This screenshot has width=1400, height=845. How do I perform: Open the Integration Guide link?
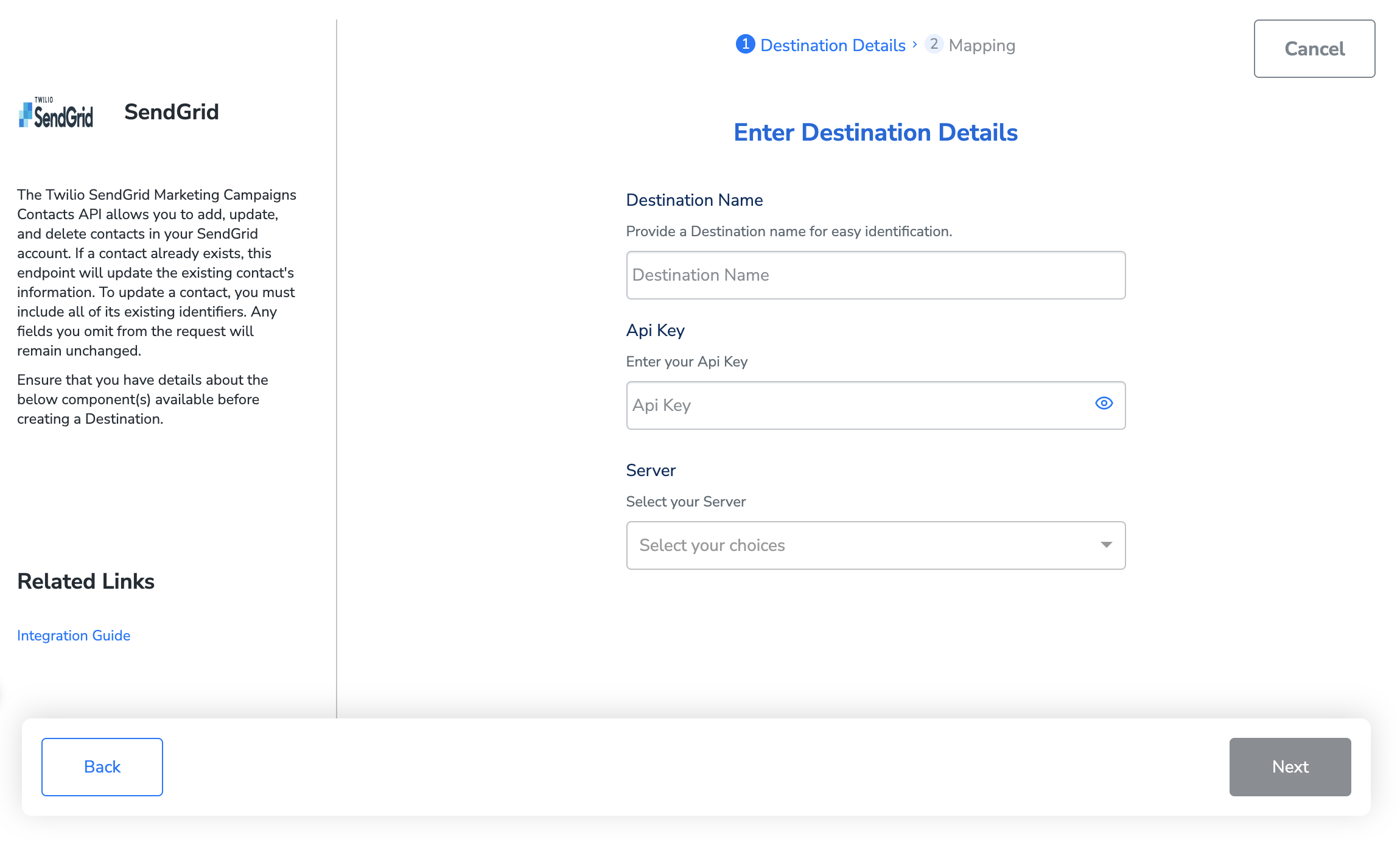(x=74, y=636)
